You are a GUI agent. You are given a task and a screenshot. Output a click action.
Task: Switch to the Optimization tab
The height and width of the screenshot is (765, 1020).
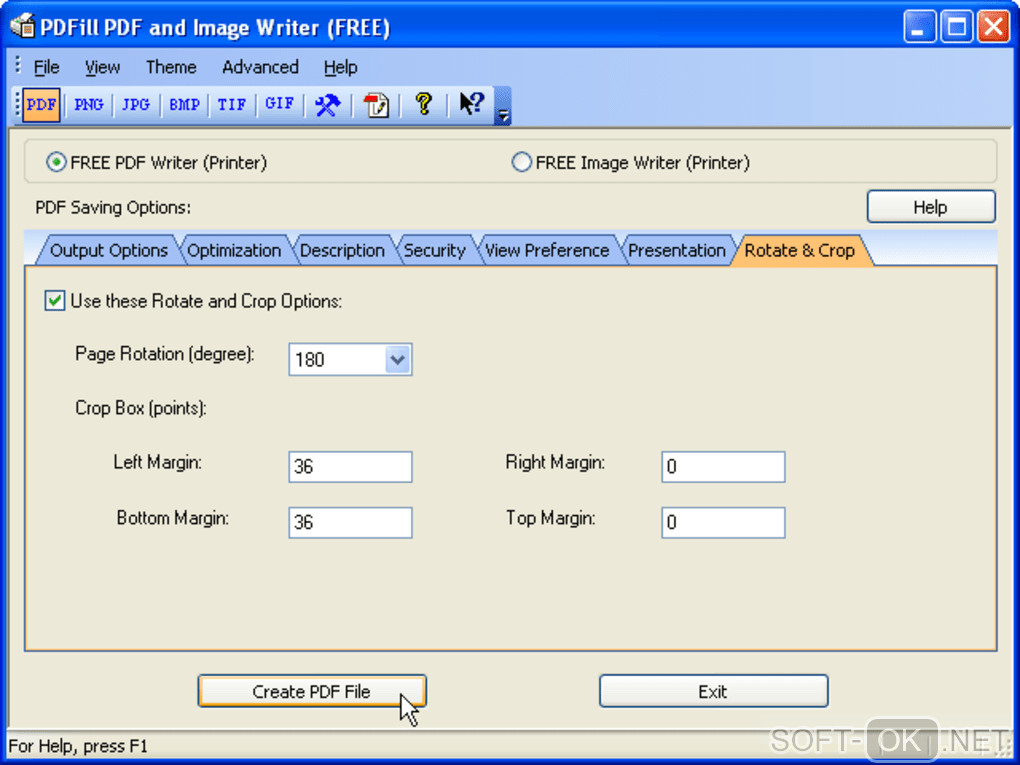pos(234,250)
